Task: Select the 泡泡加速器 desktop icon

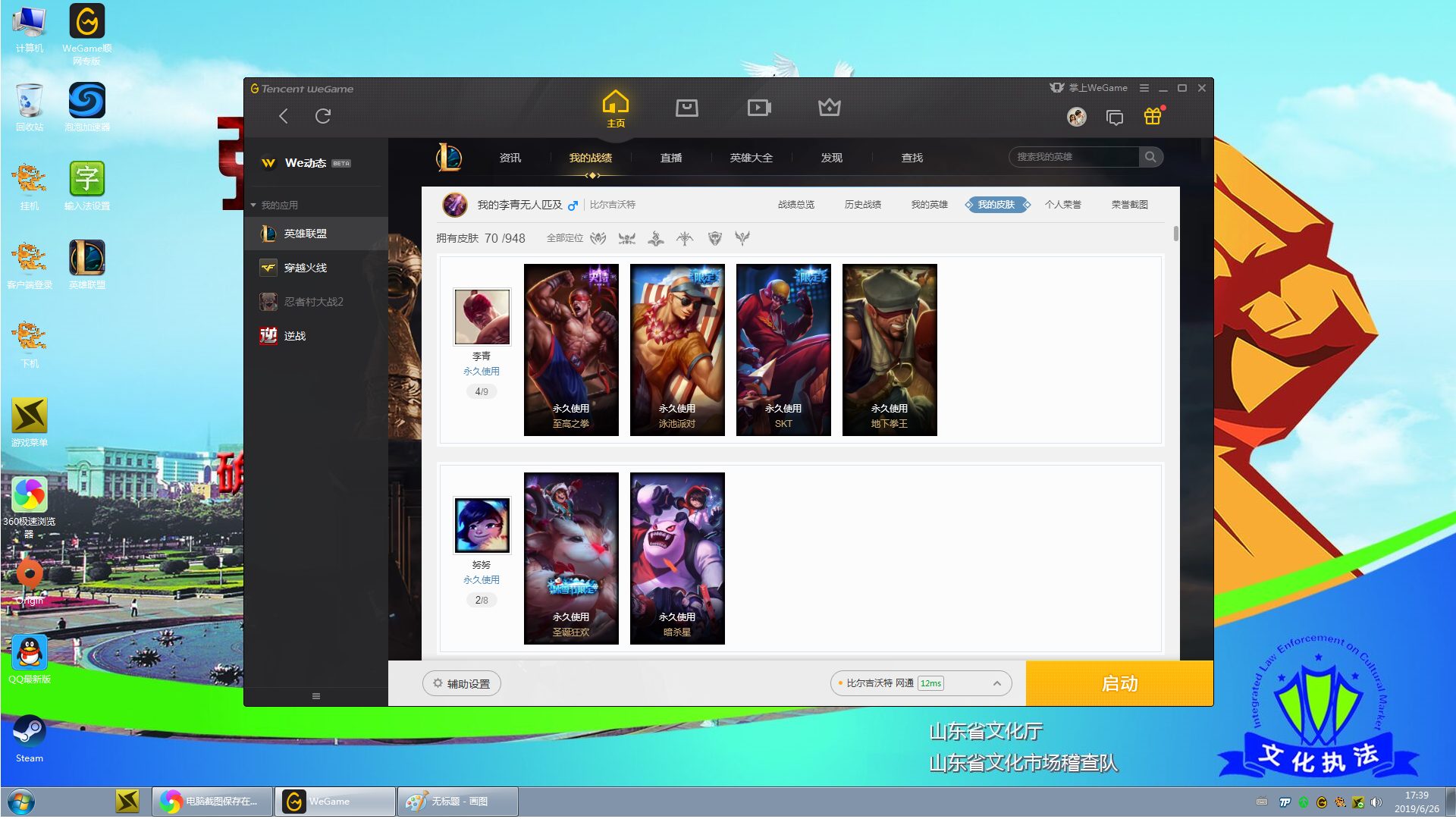Action: (87, 108)
